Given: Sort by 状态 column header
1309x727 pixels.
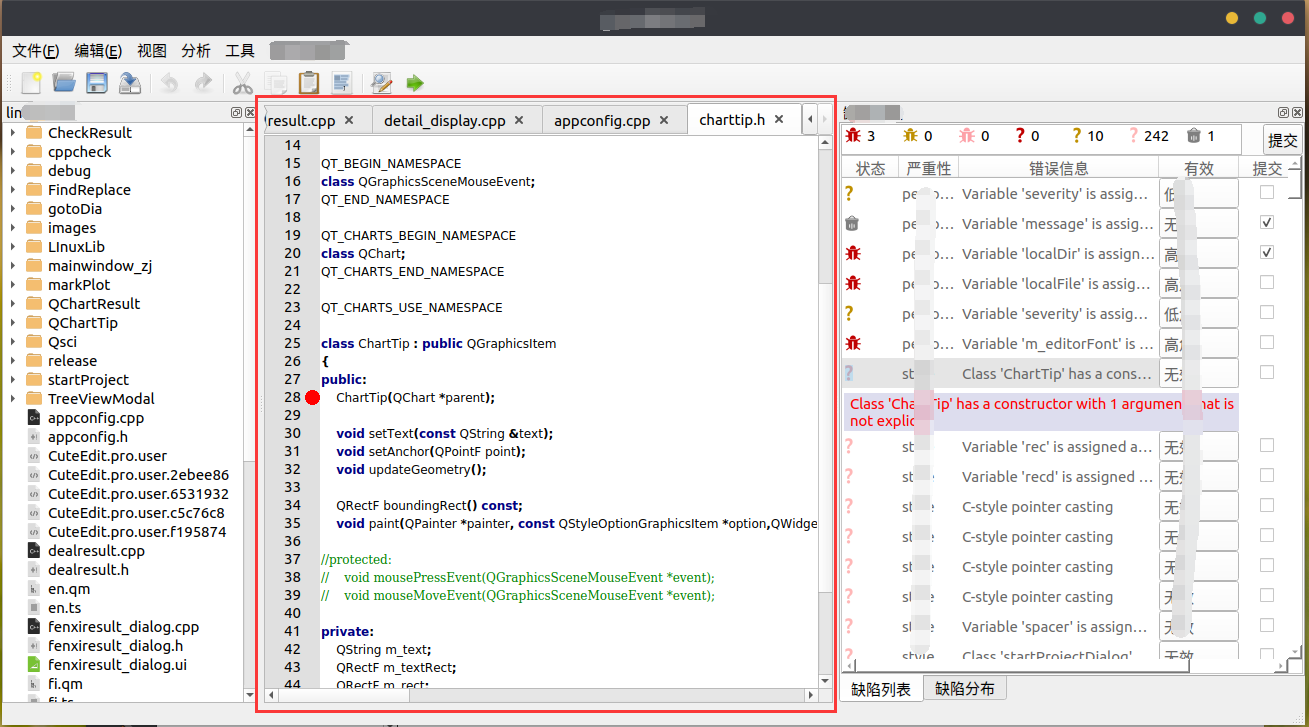Looking at the screenshot, I should (x=871, y=169).
